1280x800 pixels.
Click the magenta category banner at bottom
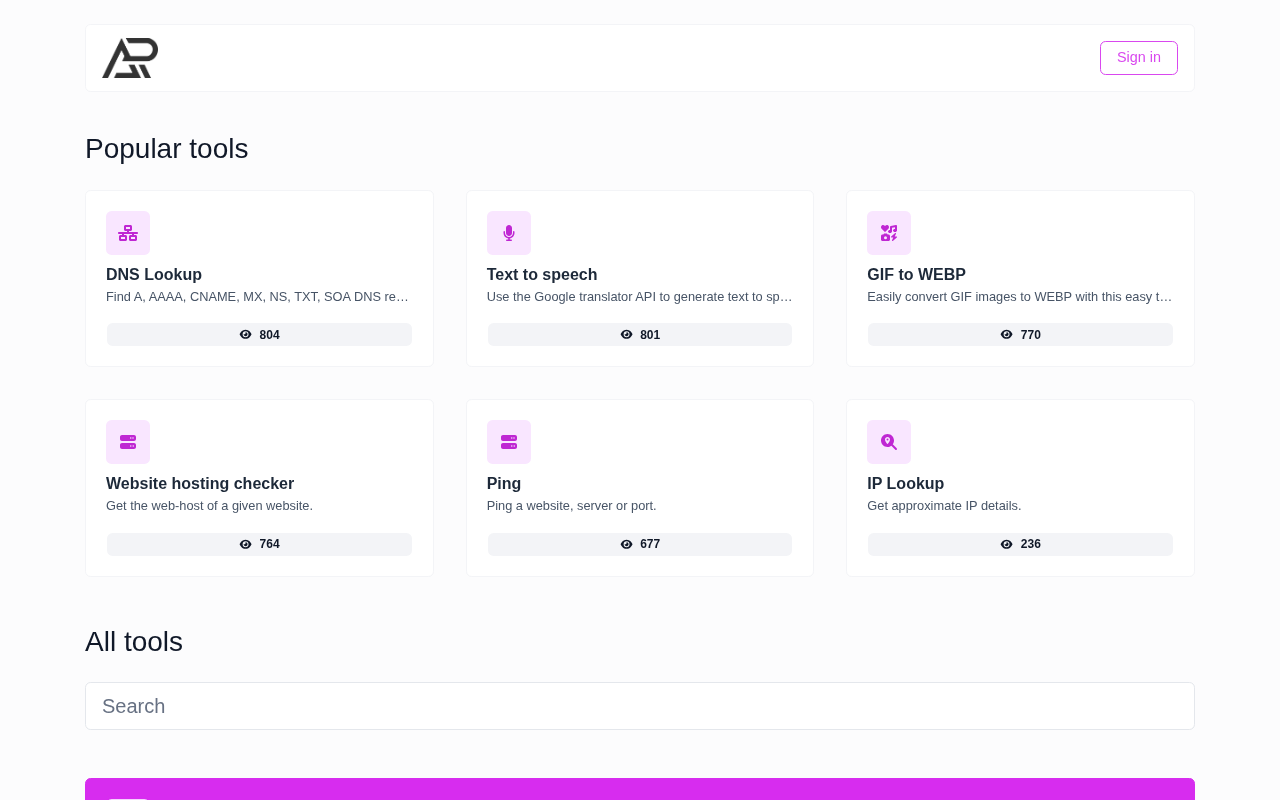(640, 789)
